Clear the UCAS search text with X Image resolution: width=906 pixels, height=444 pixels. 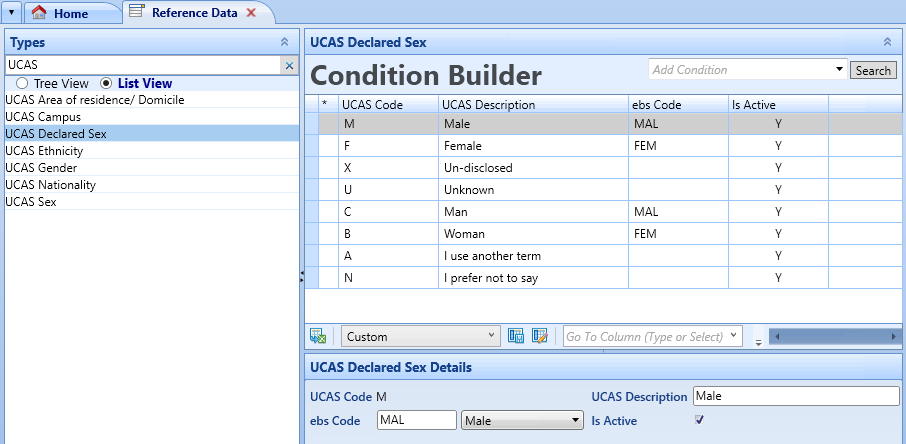pos(289,65)
